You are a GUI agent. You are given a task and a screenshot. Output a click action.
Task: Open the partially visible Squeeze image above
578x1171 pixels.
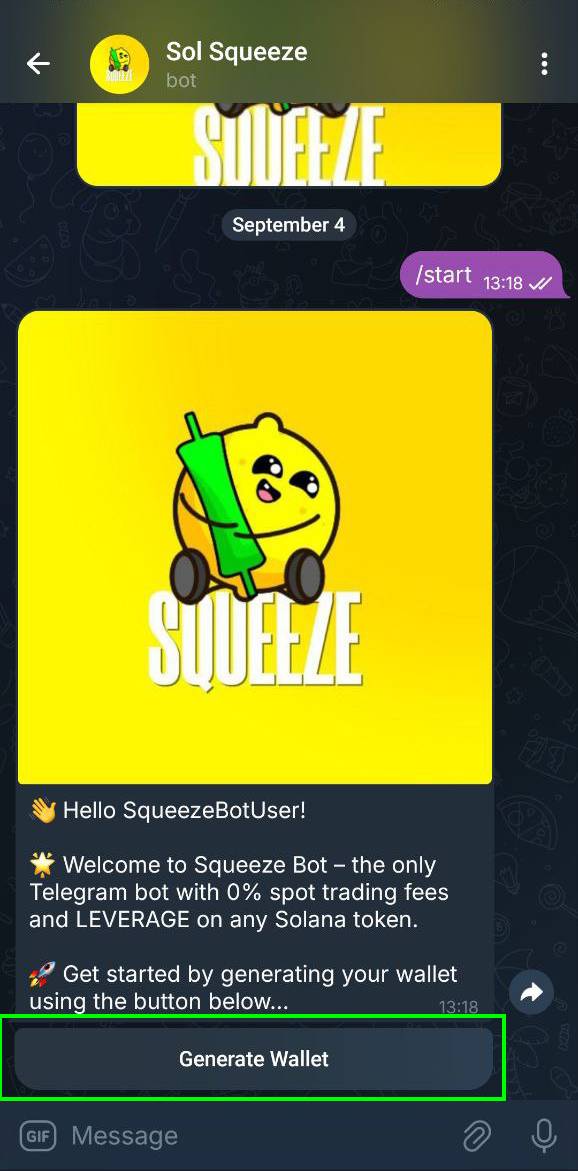pos(288,144)
